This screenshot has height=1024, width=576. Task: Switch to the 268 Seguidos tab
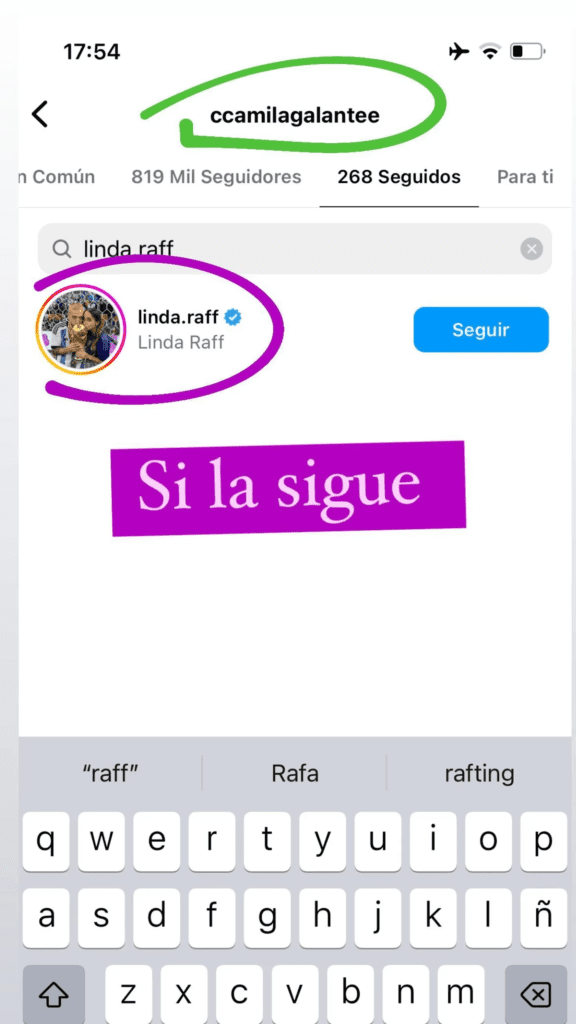(x=399, y=177)
